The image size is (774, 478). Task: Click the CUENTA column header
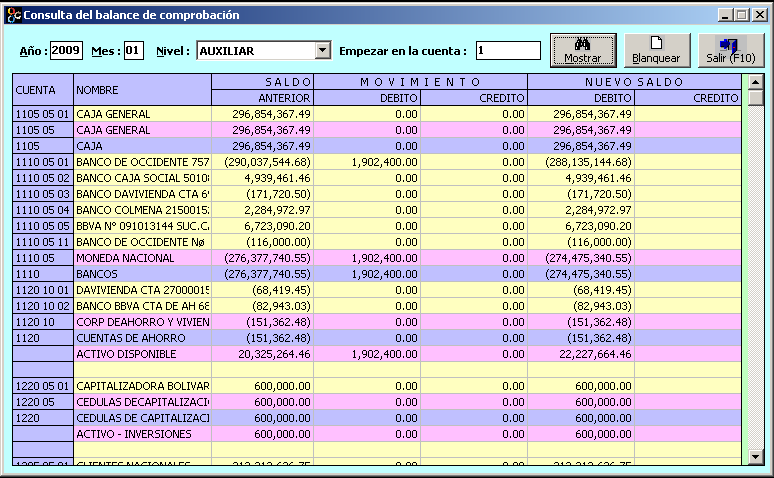tap(43, 90)
